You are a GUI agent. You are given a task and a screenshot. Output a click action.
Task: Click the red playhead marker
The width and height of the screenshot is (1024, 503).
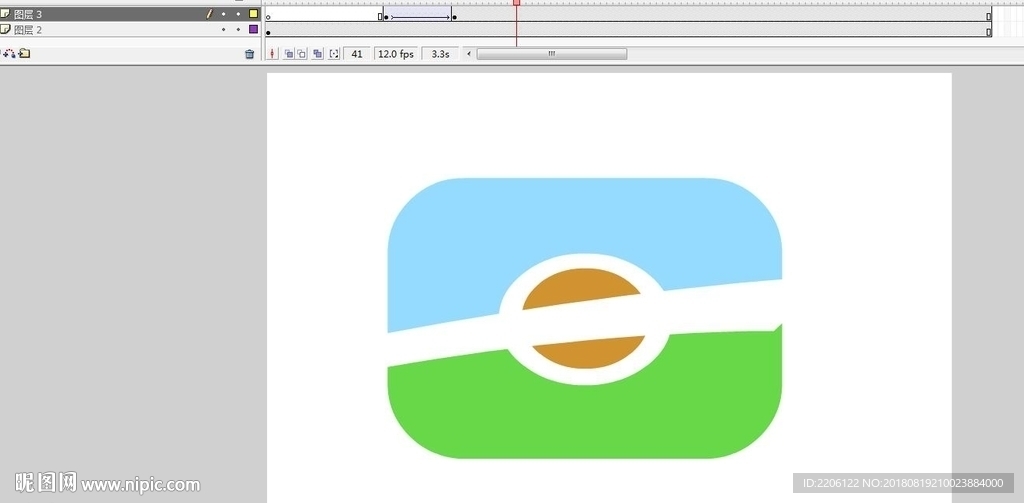coord(517,3)
